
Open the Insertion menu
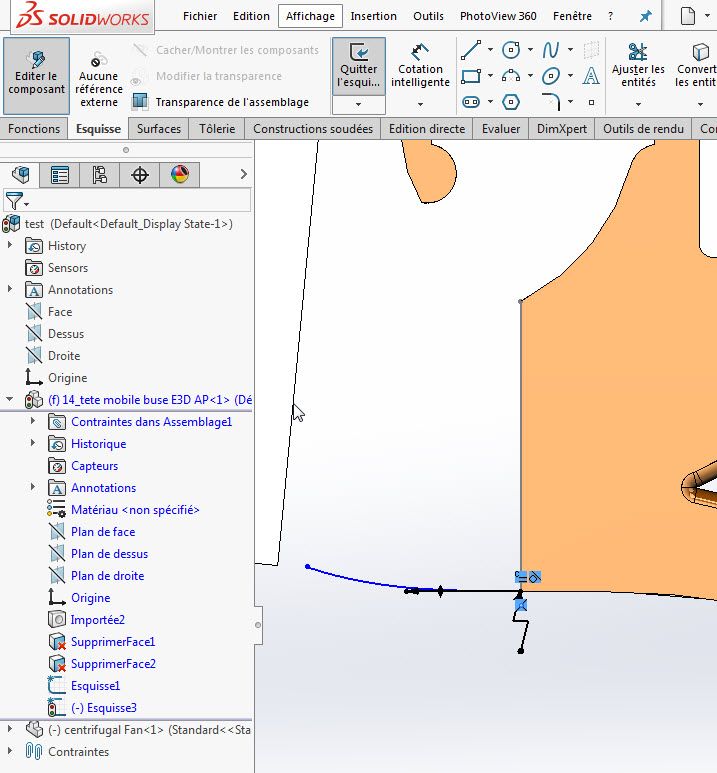pos(373,16)
